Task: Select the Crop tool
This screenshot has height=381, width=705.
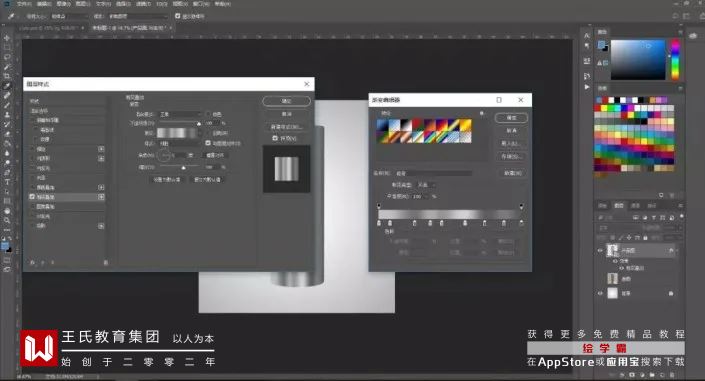Action: [7, 76]
